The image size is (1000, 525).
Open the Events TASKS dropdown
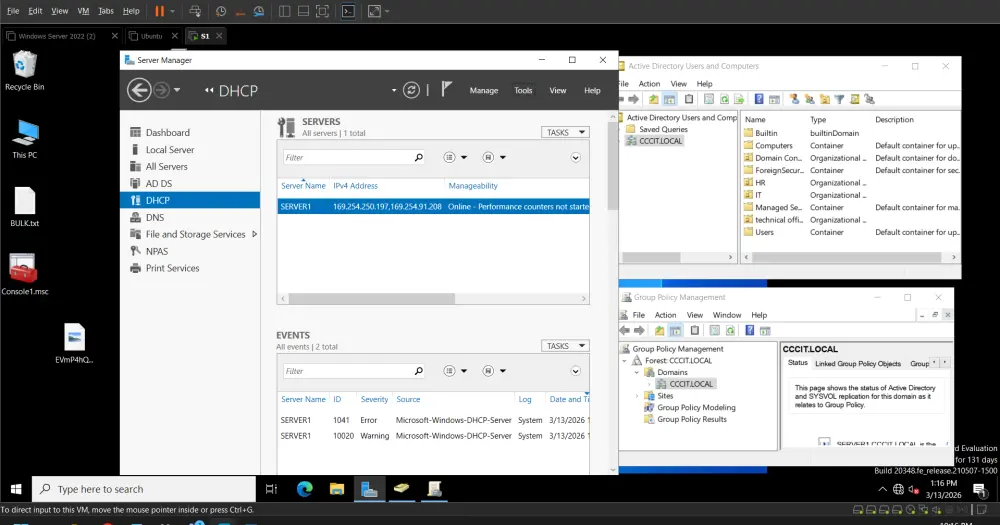tap(565, 346)
